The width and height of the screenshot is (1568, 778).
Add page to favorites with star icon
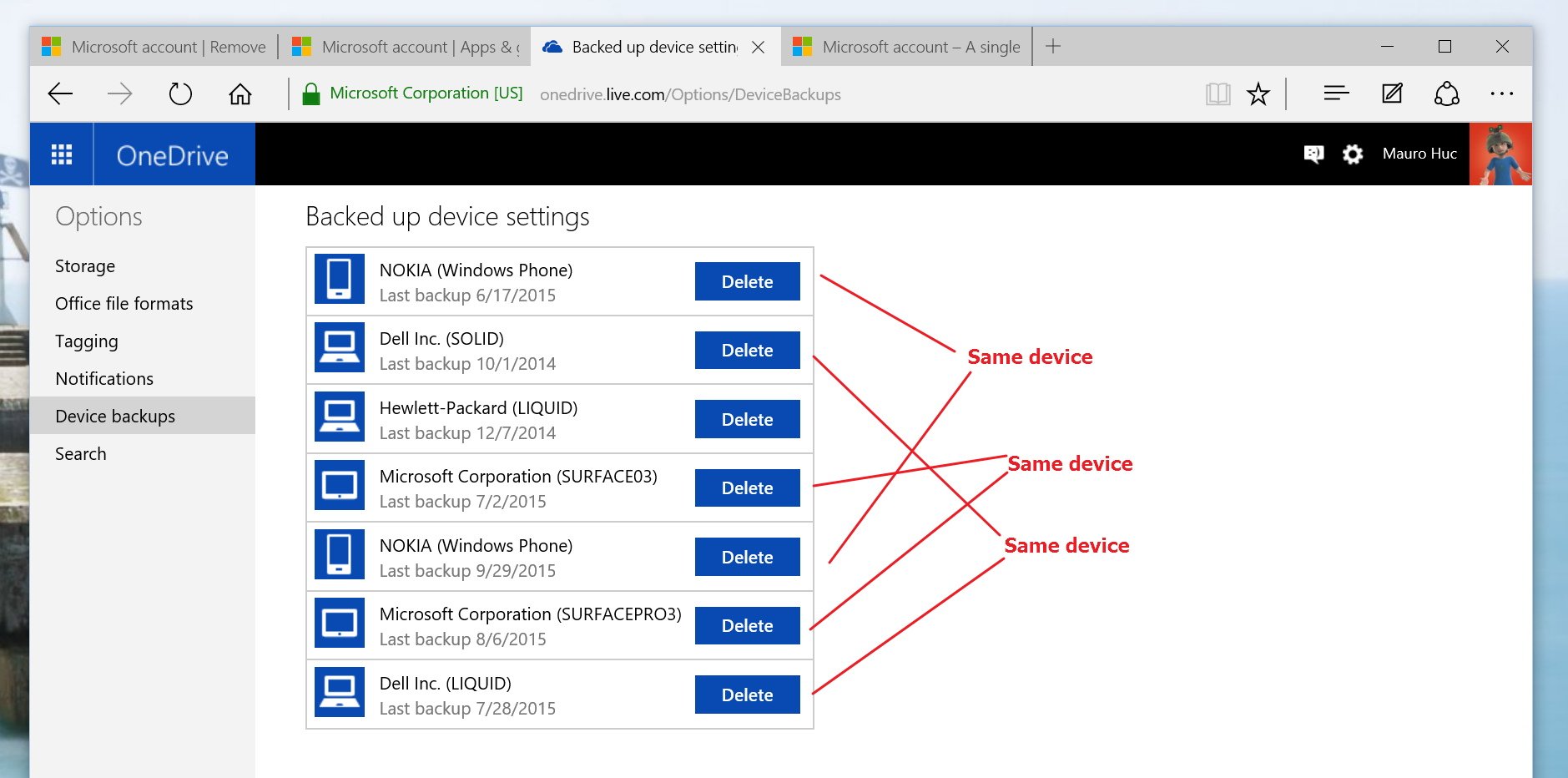pyautogui.click(x=1258, y=93)
